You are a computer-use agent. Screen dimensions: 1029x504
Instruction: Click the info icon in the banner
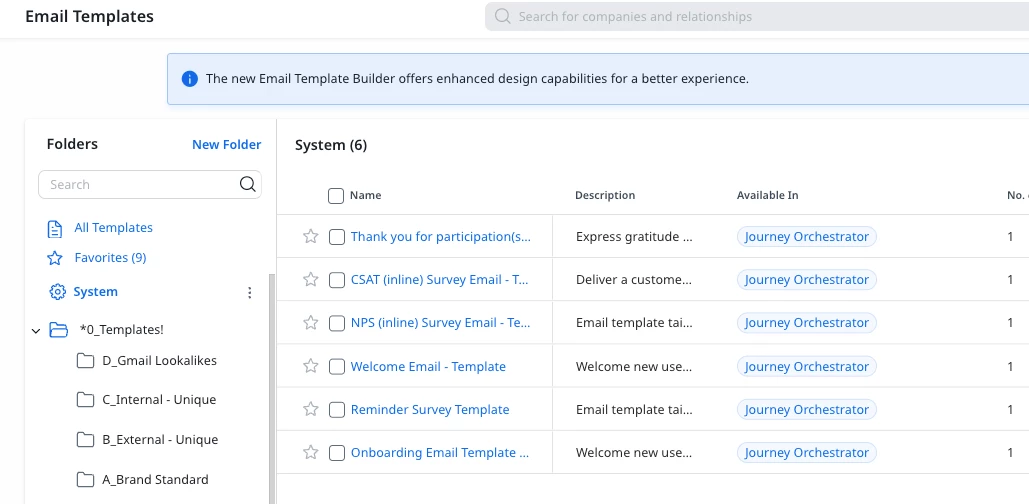(190, 79)
